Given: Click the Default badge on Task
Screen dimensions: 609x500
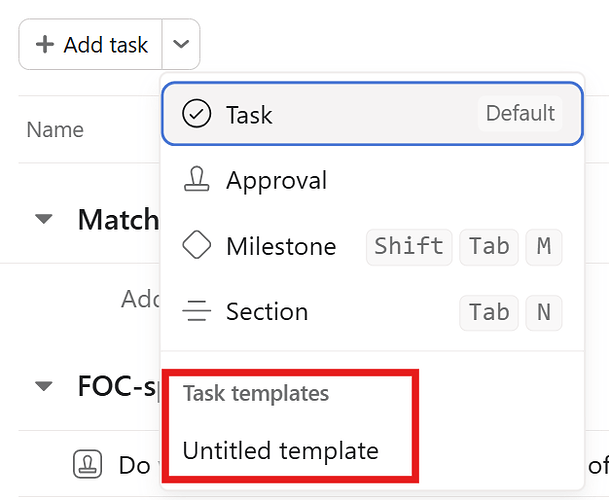Looking at the screenshot, I should click(520, 113).
